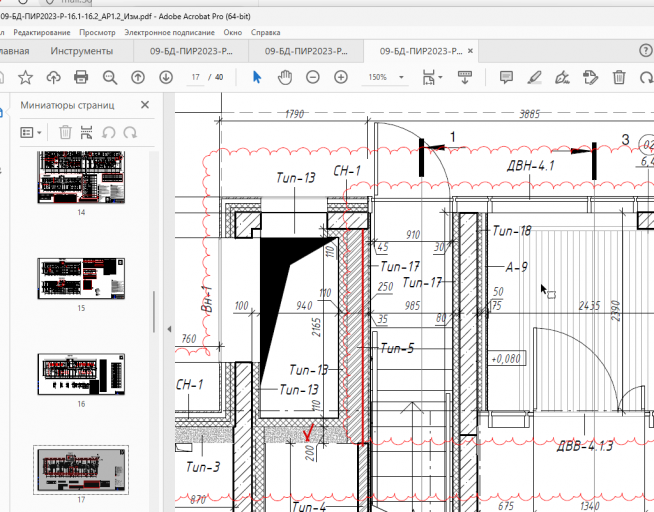The width and height of the screenshot is (654, 512).
Task: Click the read mode keyboard icon
Action: tap(465, 78)
